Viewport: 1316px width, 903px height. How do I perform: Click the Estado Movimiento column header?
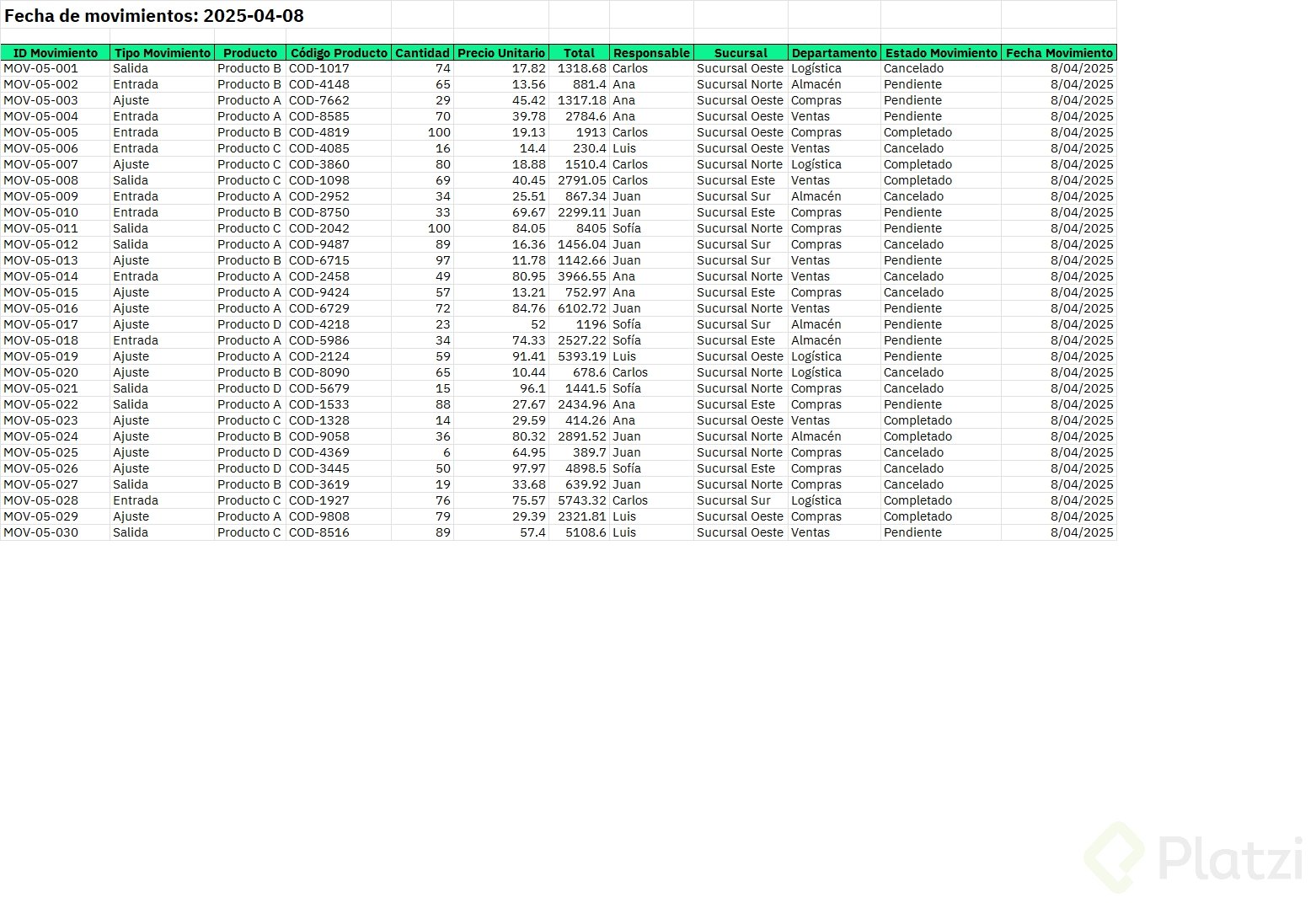pyautogui.click(x=941, y=52)
